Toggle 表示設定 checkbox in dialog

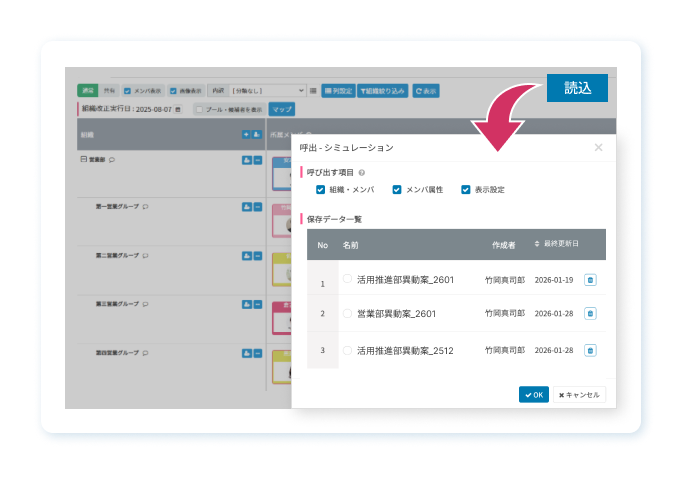point(465,189)
